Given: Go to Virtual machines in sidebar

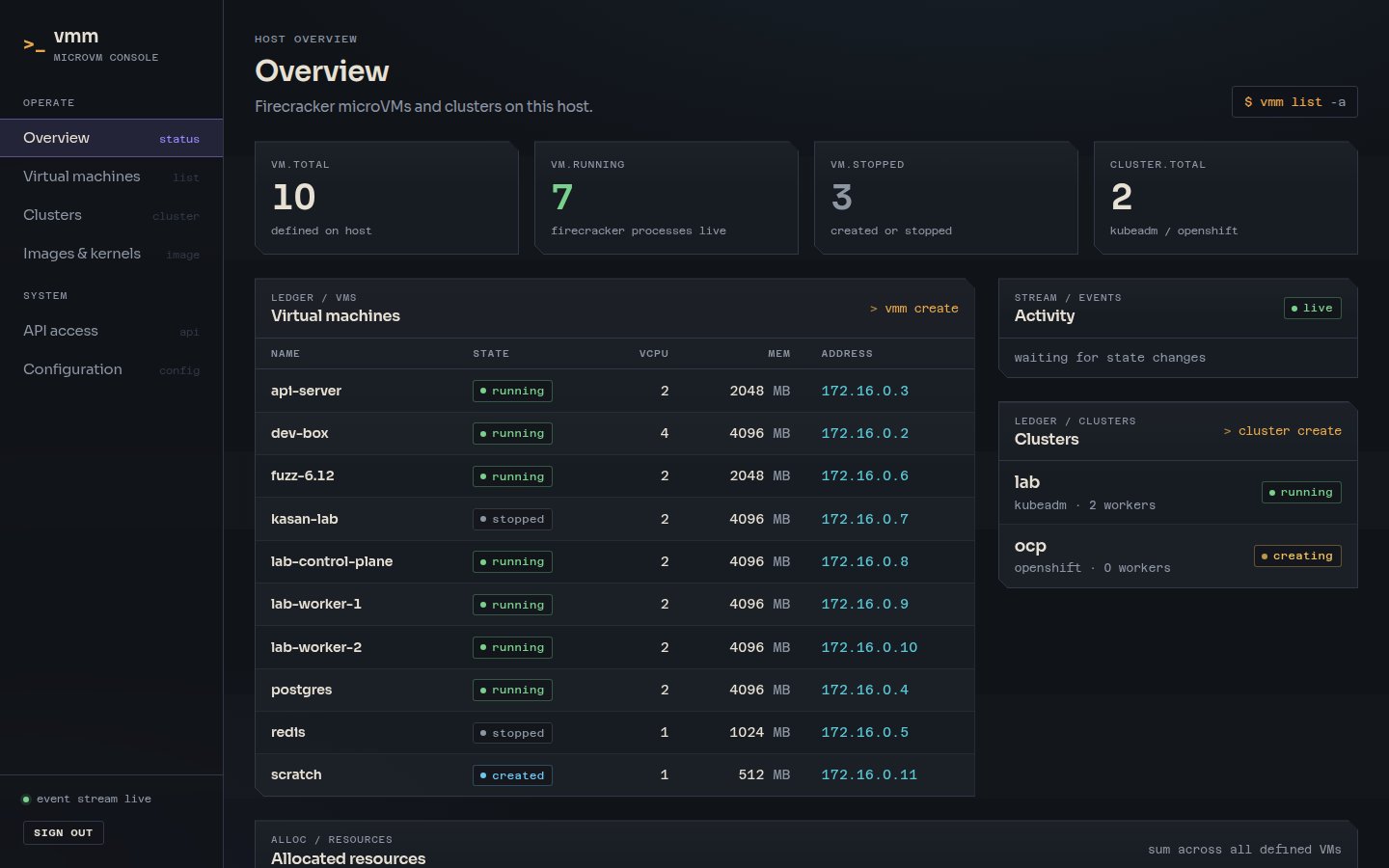Looking at the screenshot, I should point(111,176).
